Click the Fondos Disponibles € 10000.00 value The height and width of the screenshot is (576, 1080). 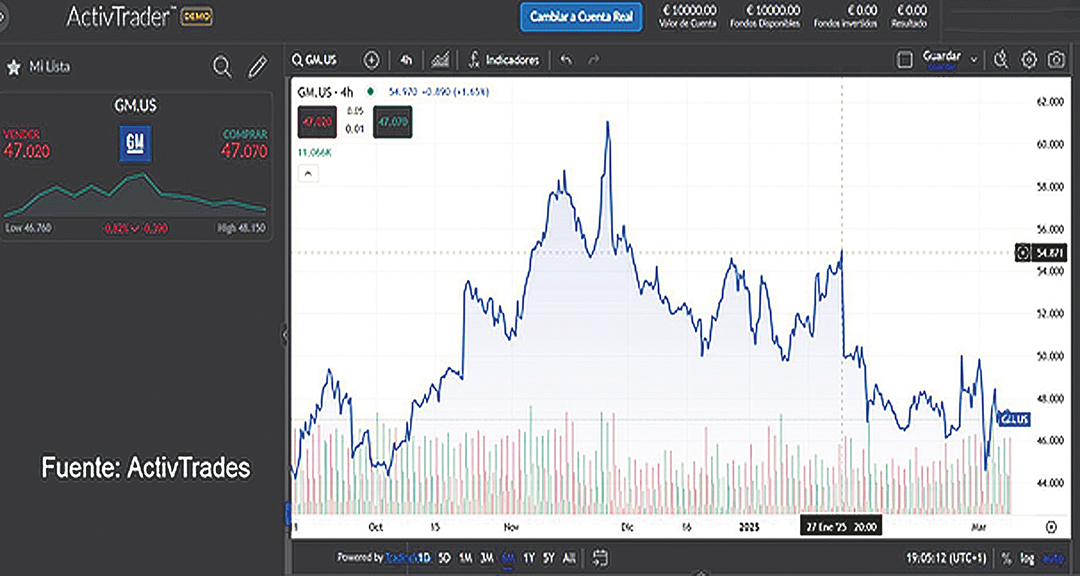click(x=773, y=10)
